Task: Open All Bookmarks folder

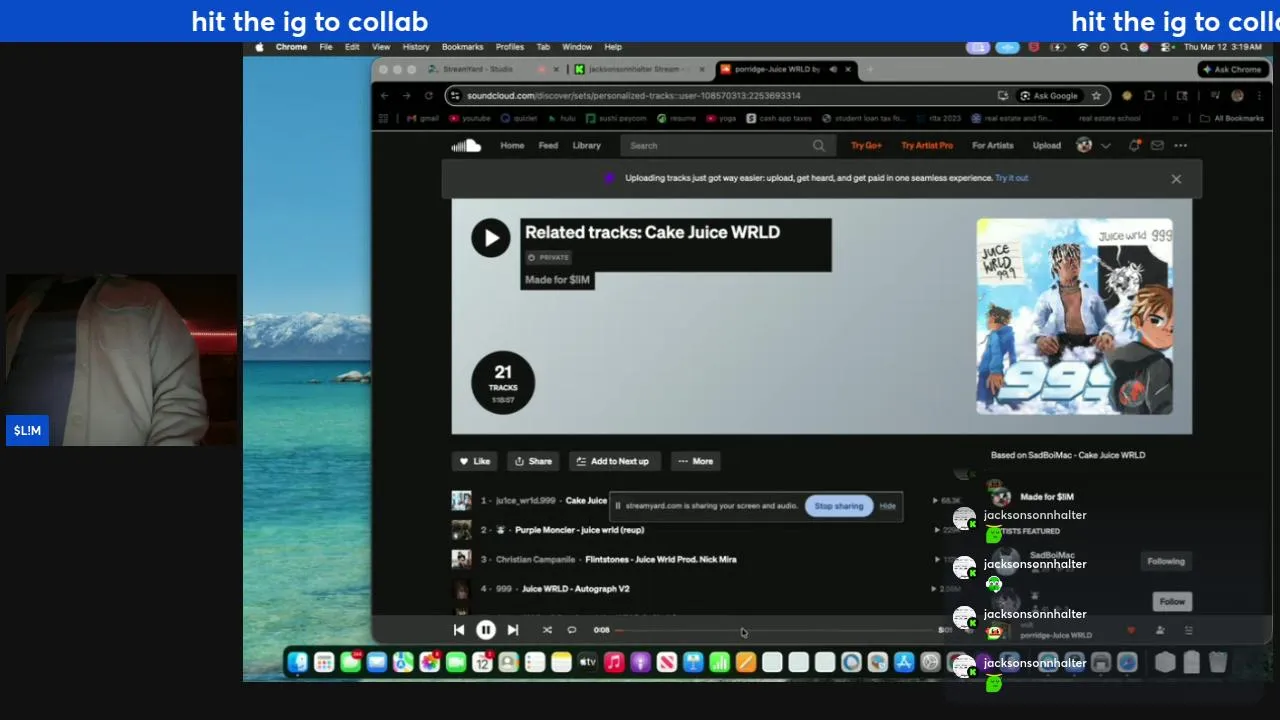Action: (x=1232, y=118)
